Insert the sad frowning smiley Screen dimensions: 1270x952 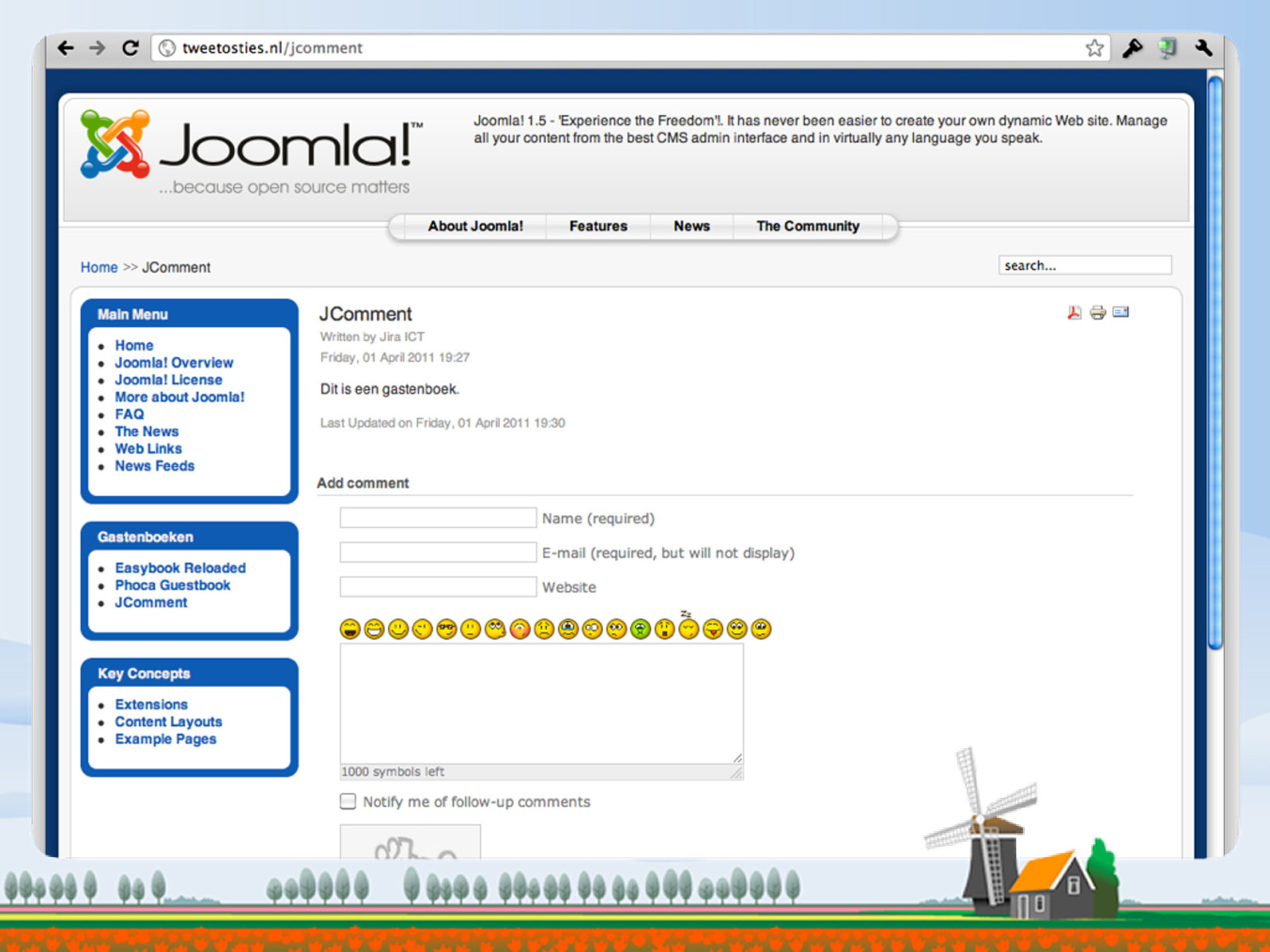coord(544,629)
